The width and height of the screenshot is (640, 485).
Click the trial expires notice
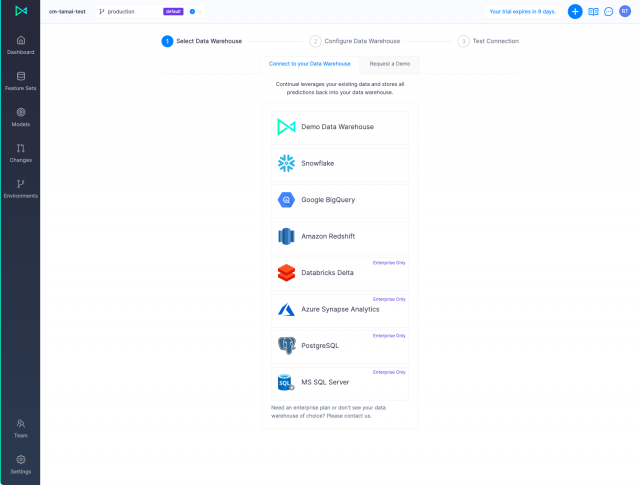coord(523,12)
